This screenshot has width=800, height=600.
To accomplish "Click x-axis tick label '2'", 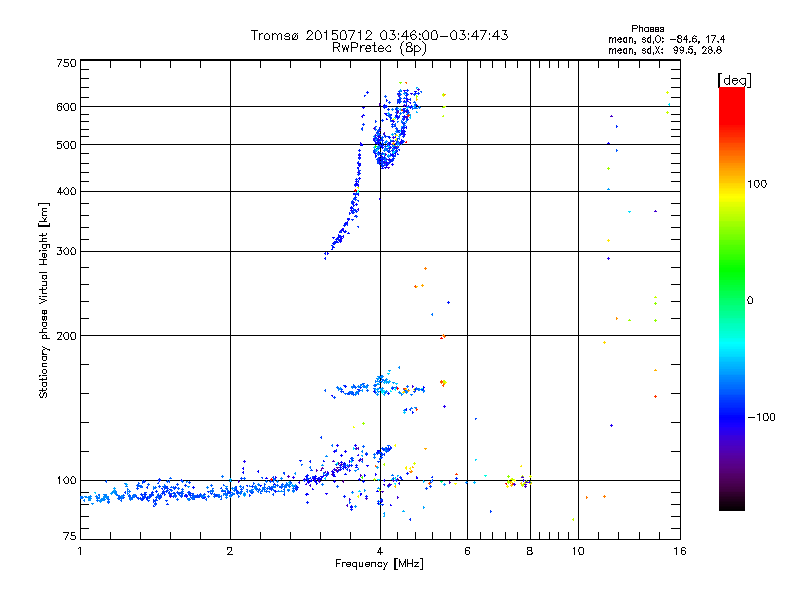I will tap(230, 551).
